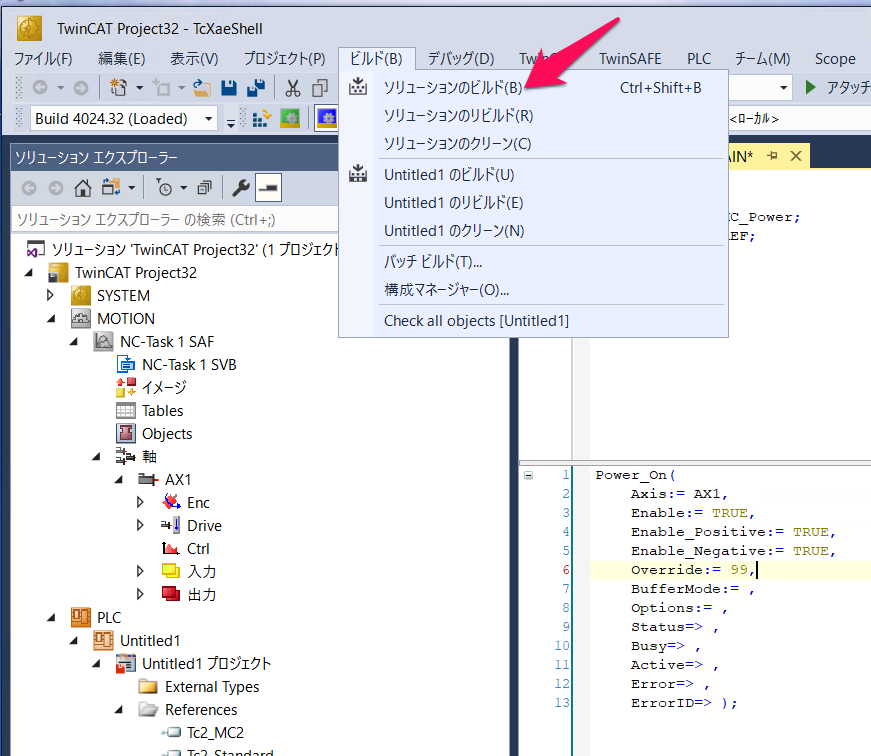Image resolution: width=871 pixels, height=756 pixels.
Task: Click the Pending Changes Filter clock icon
Action: [164, 188]
